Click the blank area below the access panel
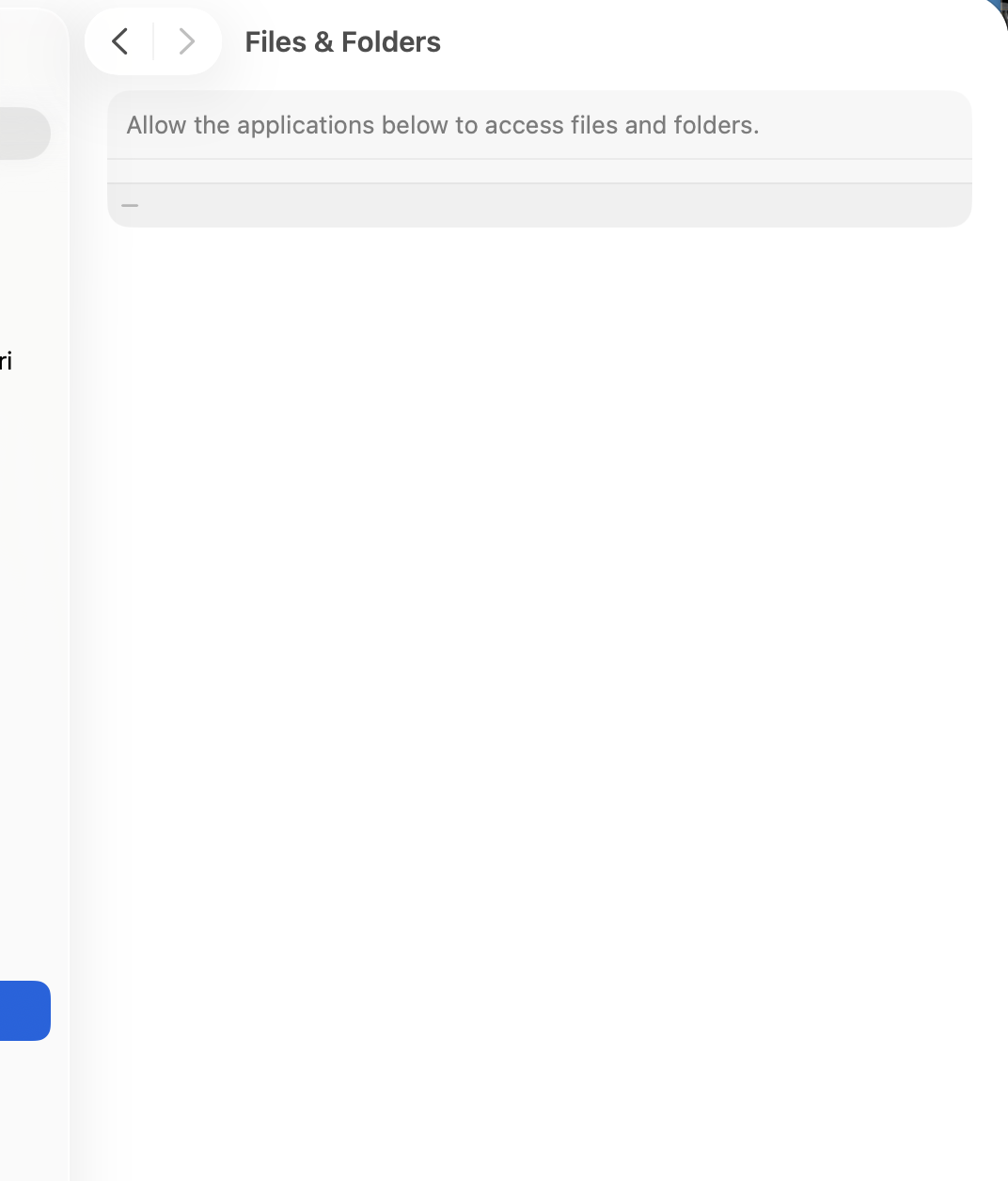This screenshot has height=1181, width=1008. [x=539, y=658]
